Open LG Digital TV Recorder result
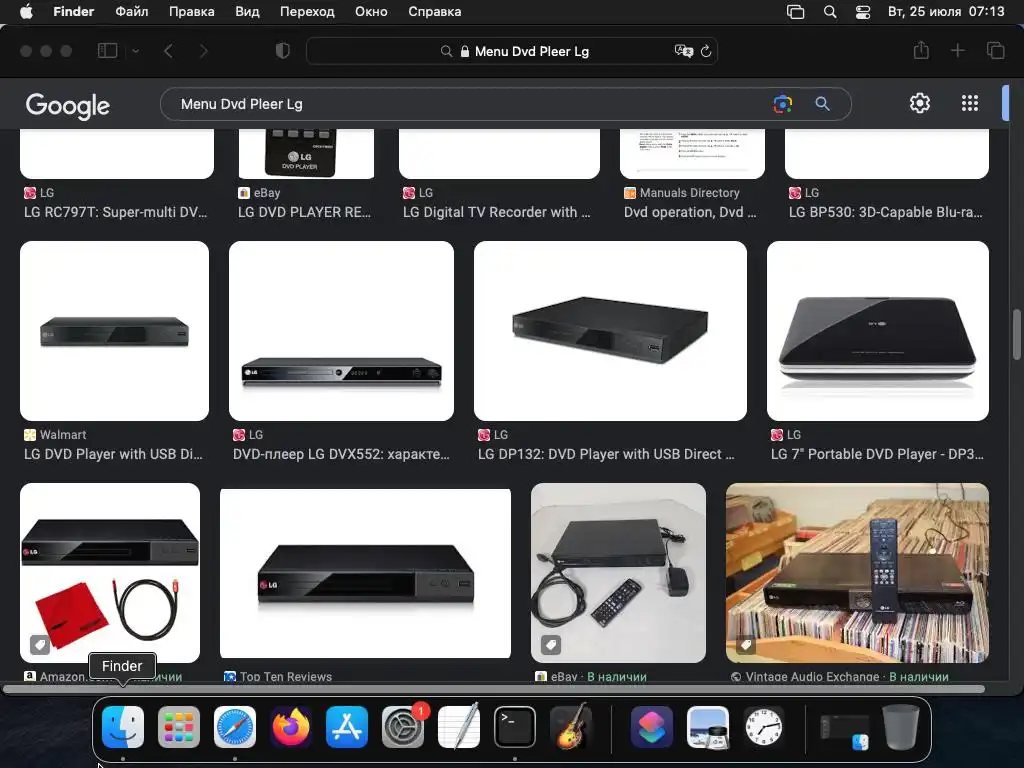The width and height of the screenshot is (1024, 768). tap(496, 212)
